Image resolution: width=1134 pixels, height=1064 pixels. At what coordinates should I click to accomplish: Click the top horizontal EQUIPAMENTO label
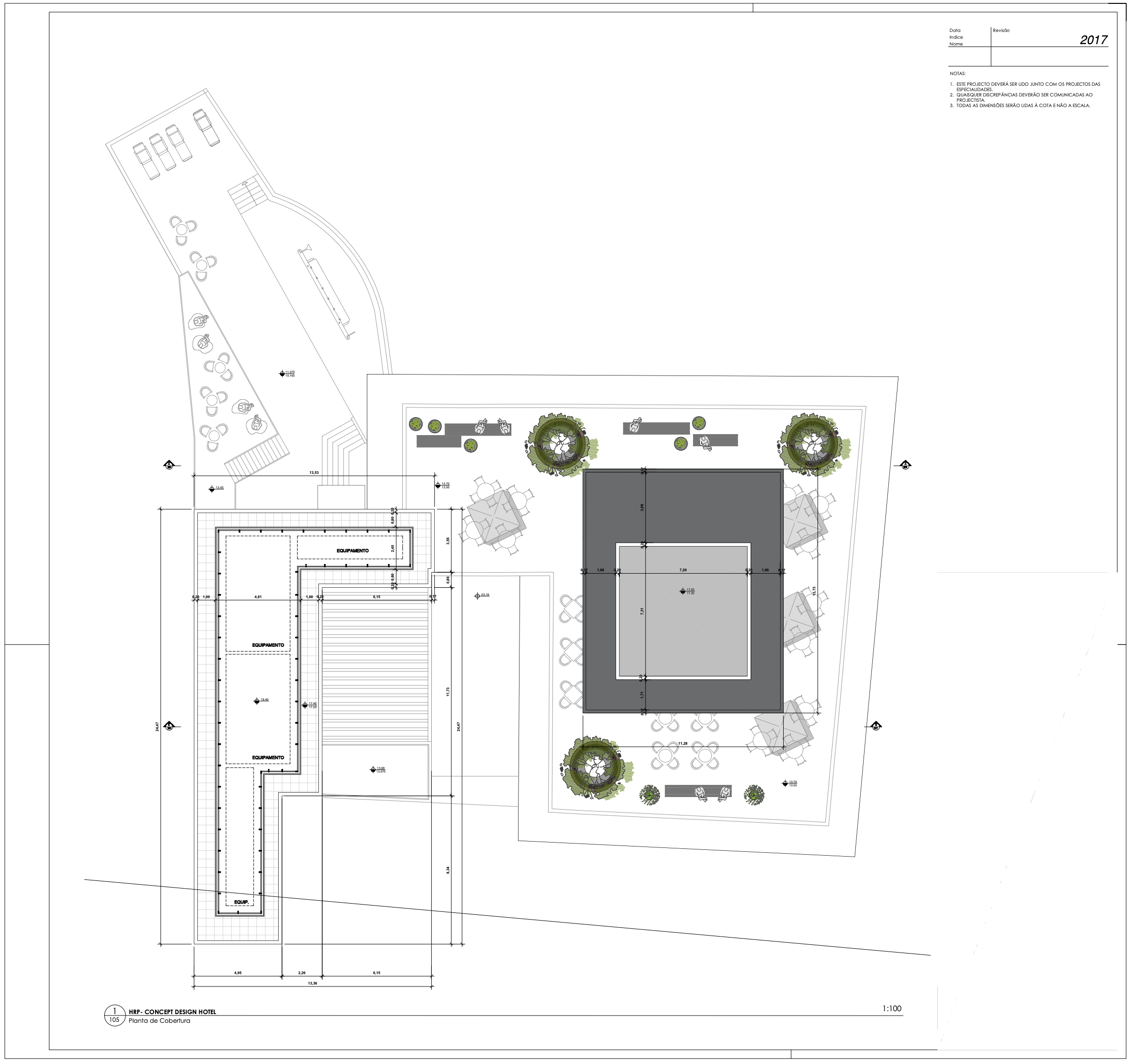pyautogui.click(x=352, y=551)
